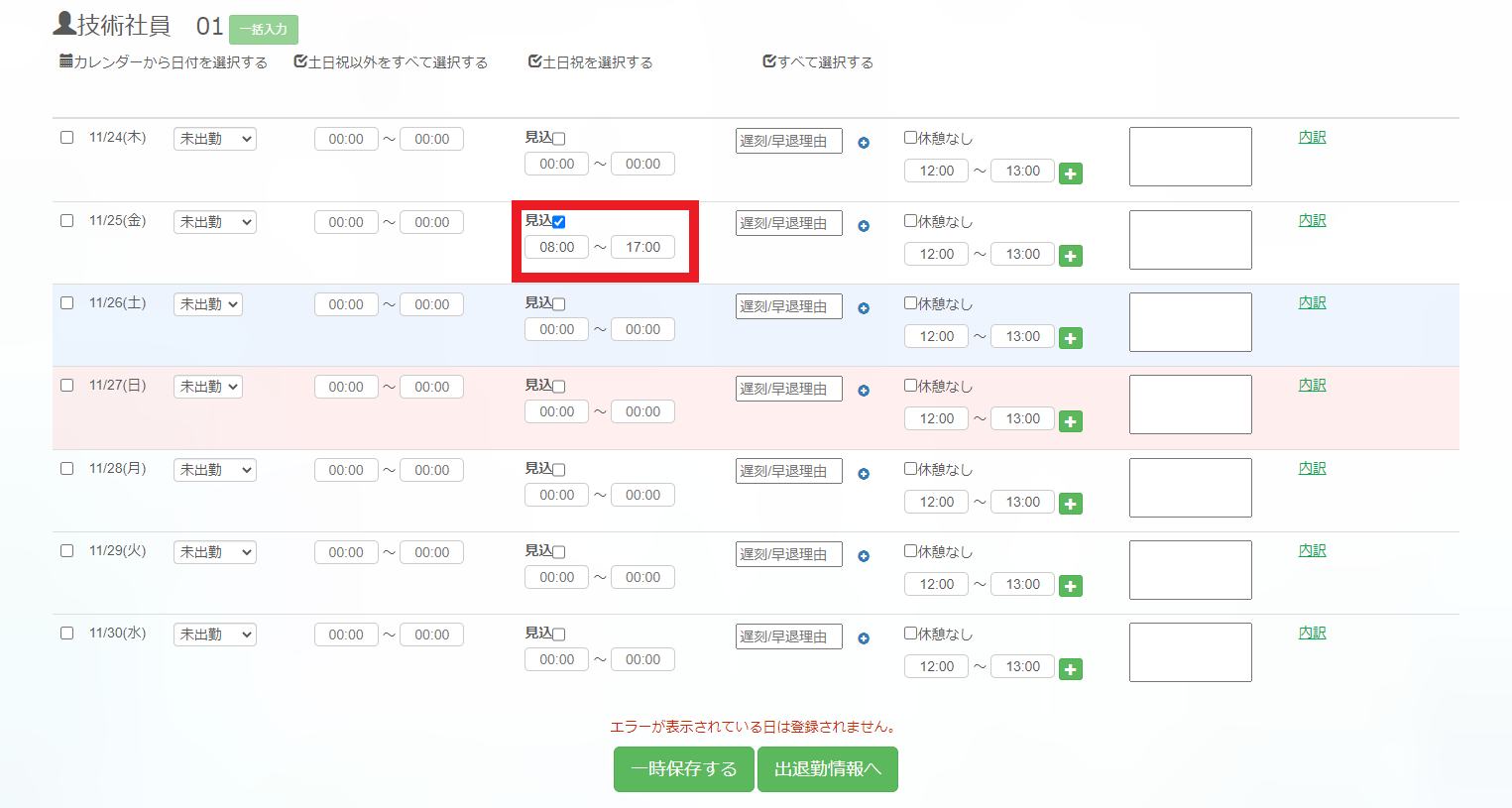
Task: Open the 内訳 link for 11/27
Action: coord(1312,385)
